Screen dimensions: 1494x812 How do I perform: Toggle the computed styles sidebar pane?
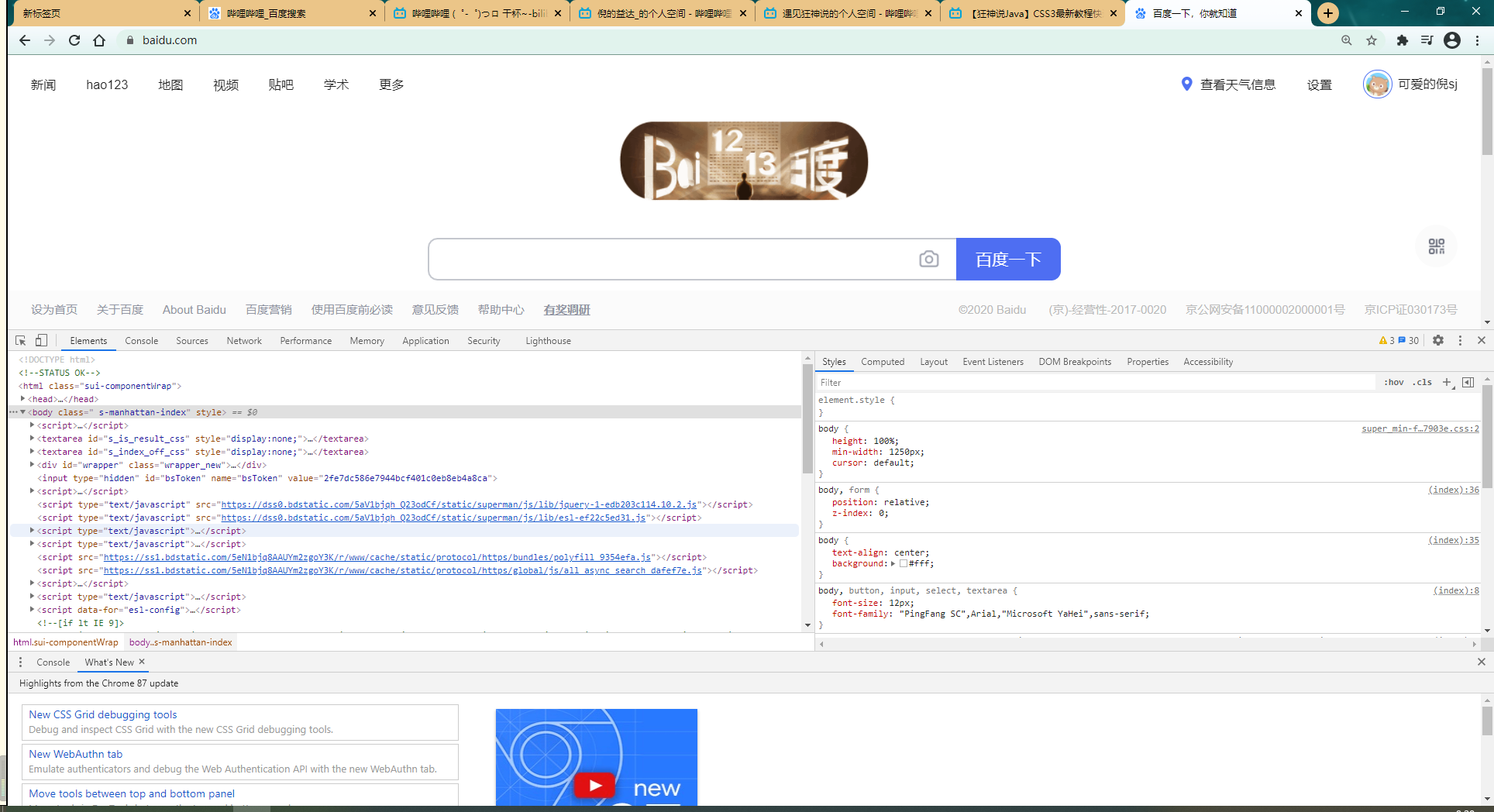coord(1468,382)
